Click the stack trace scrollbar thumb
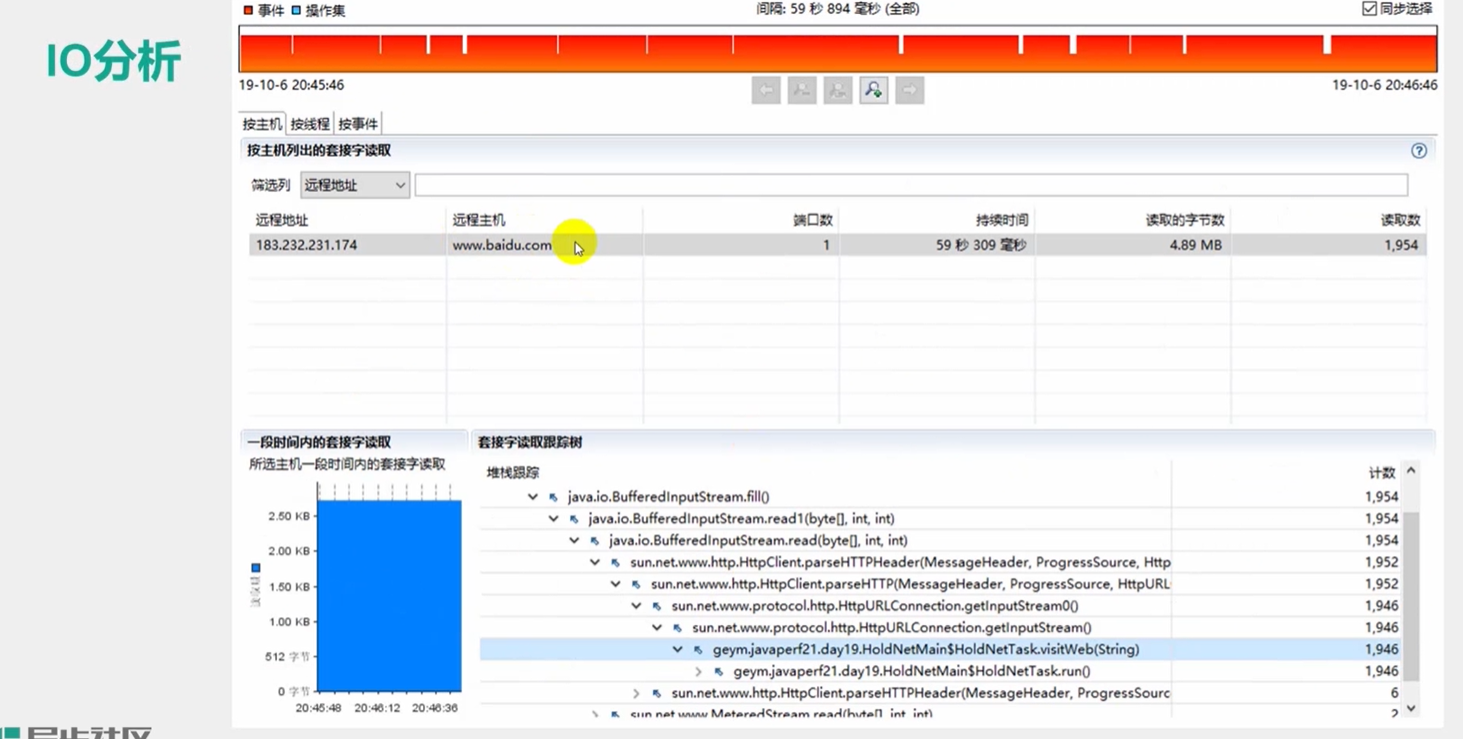 tap(1411, 596)
